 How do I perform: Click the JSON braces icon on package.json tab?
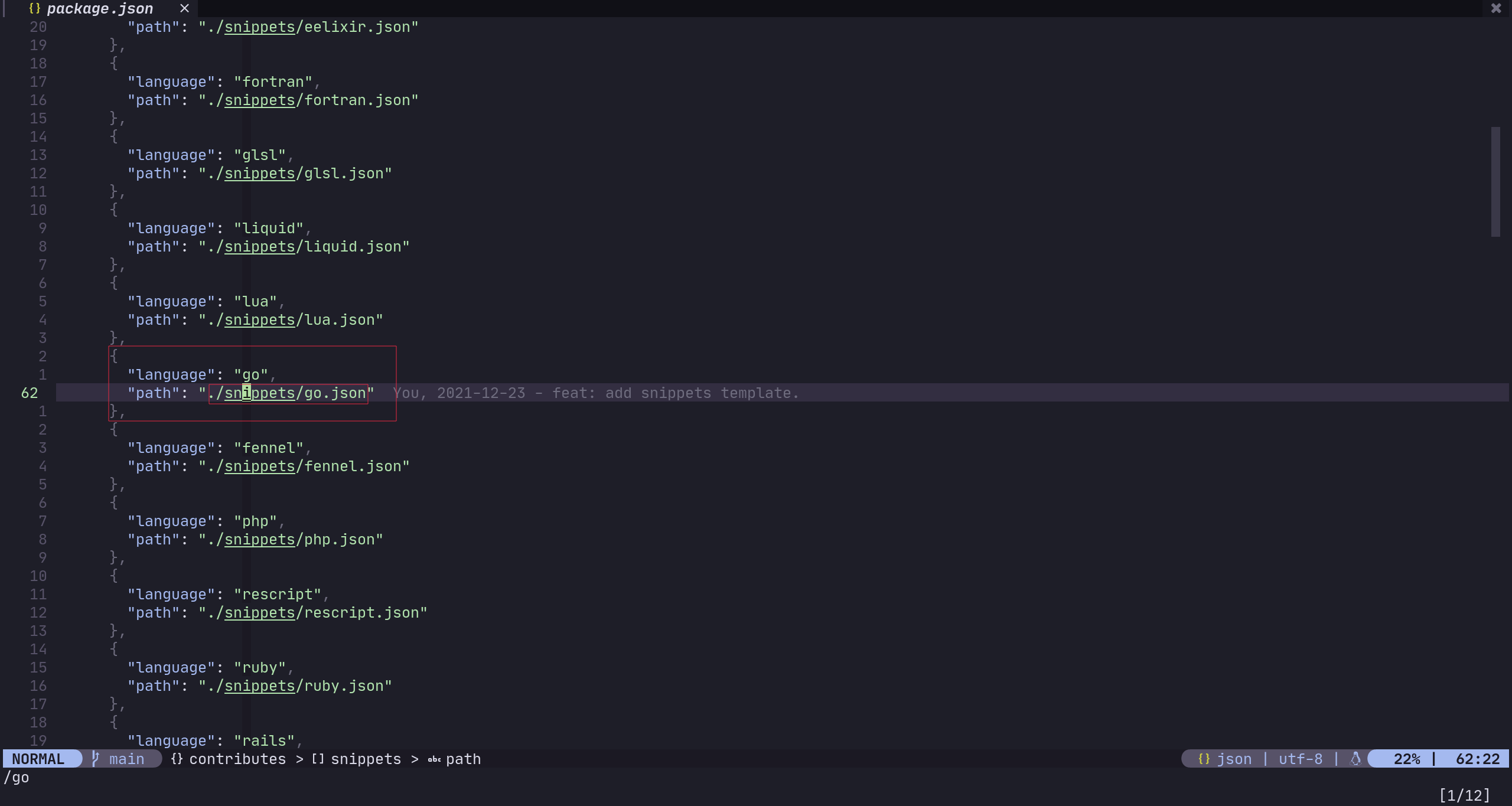[x=34, y=8]
